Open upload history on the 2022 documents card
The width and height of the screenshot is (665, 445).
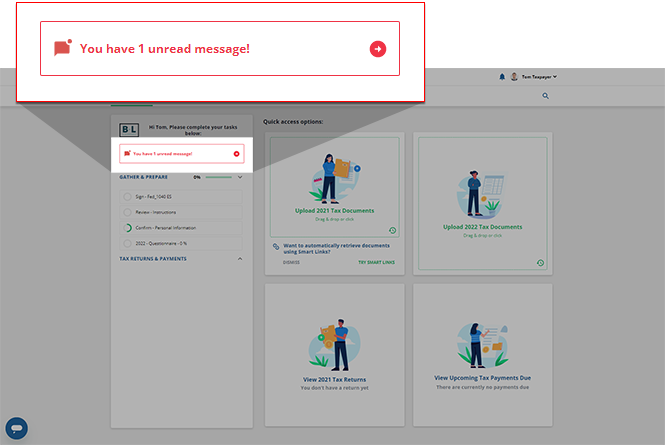tap(540, 263)
